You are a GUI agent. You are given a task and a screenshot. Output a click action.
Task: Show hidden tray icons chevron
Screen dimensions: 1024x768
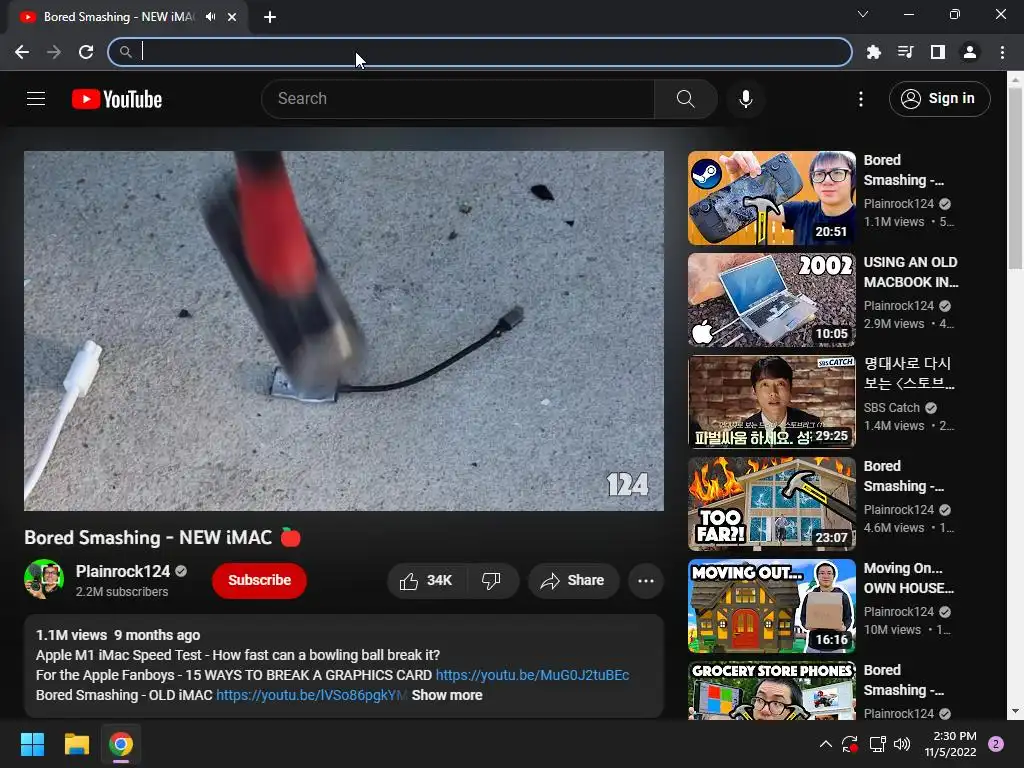pyautogui.click(x=825, y=744)
